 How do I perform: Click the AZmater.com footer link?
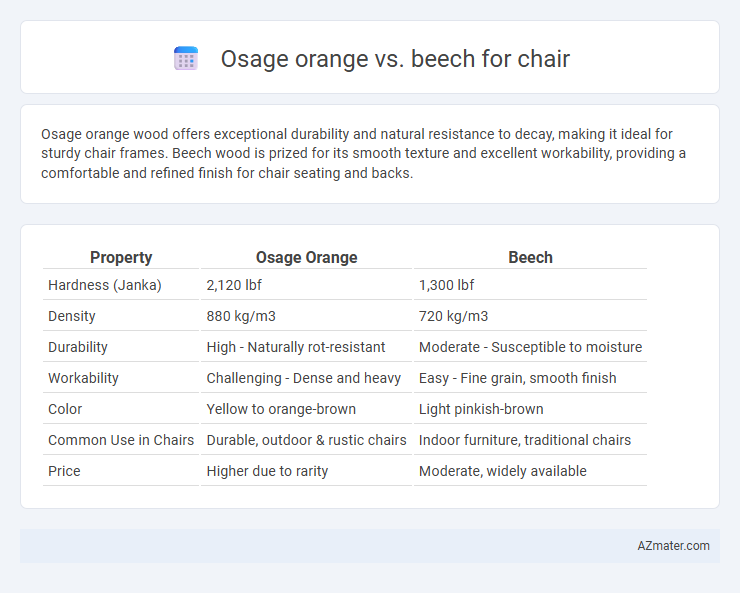click(x=673, y=546)
